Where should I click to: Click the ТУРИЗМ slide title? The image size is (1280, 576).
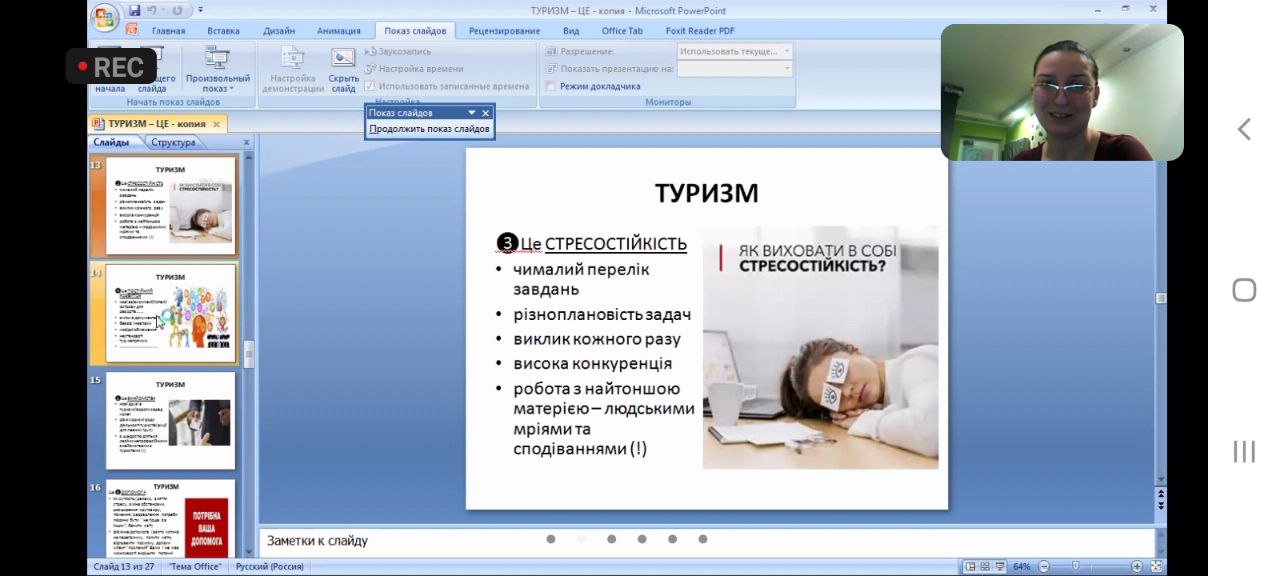(706, 193)
